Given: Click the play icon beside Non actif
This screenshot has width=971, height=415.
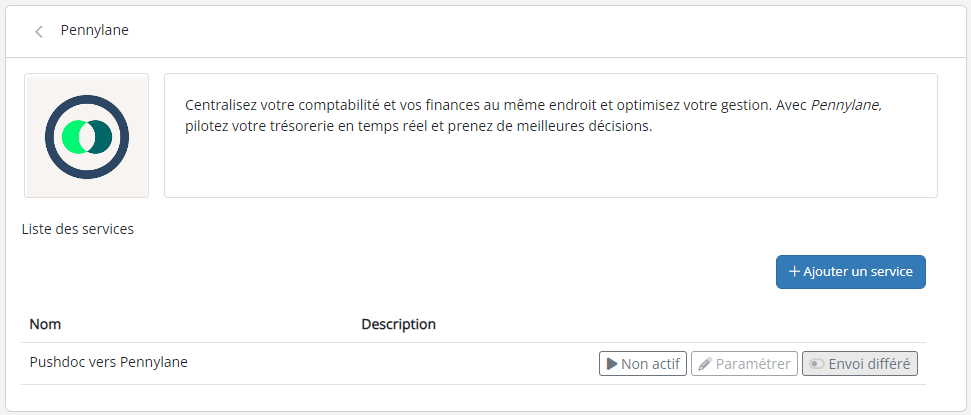Looking at the screenshot, I should 610,364.
